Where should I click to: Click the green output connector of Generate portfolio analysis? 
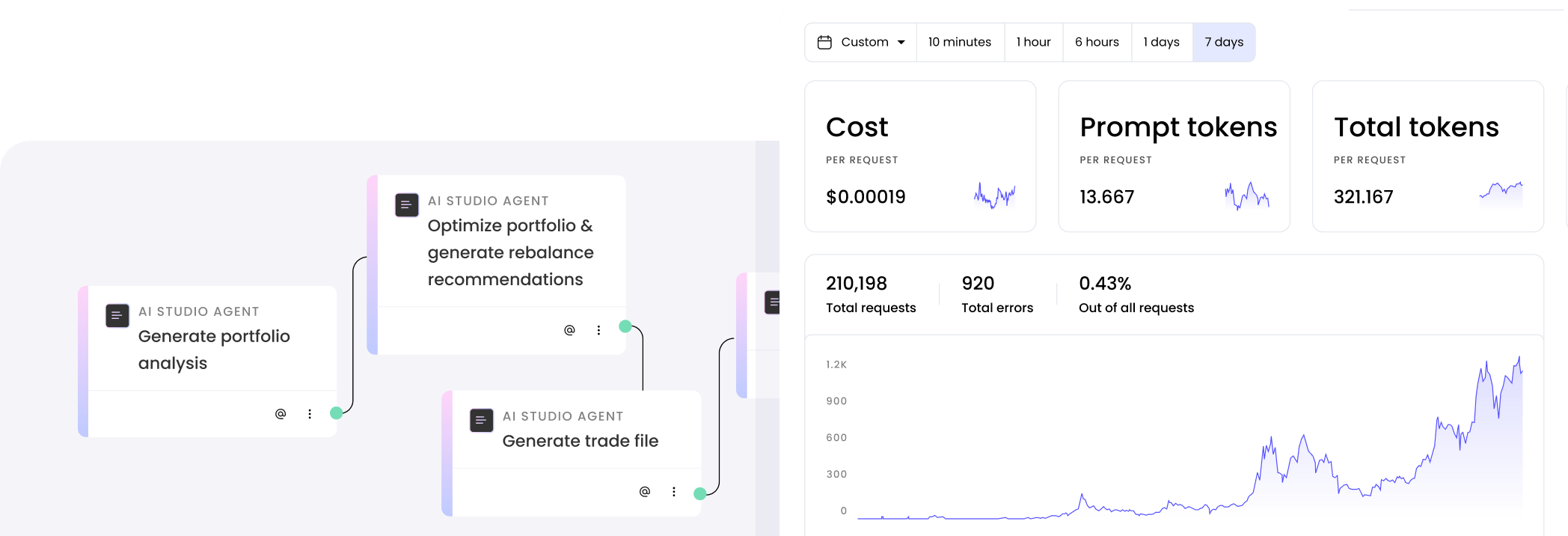[337, 412]
